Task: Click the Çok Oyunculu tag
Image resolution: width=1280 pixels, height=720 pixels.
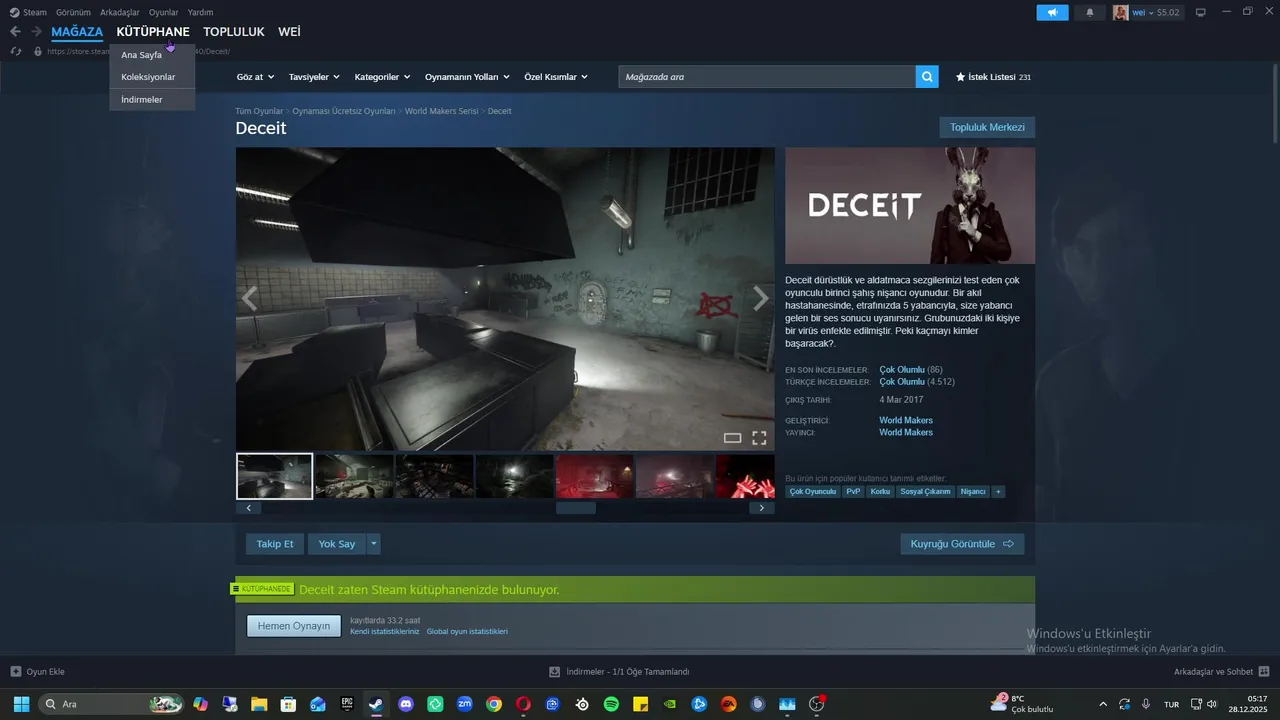Action: point(813,492)
